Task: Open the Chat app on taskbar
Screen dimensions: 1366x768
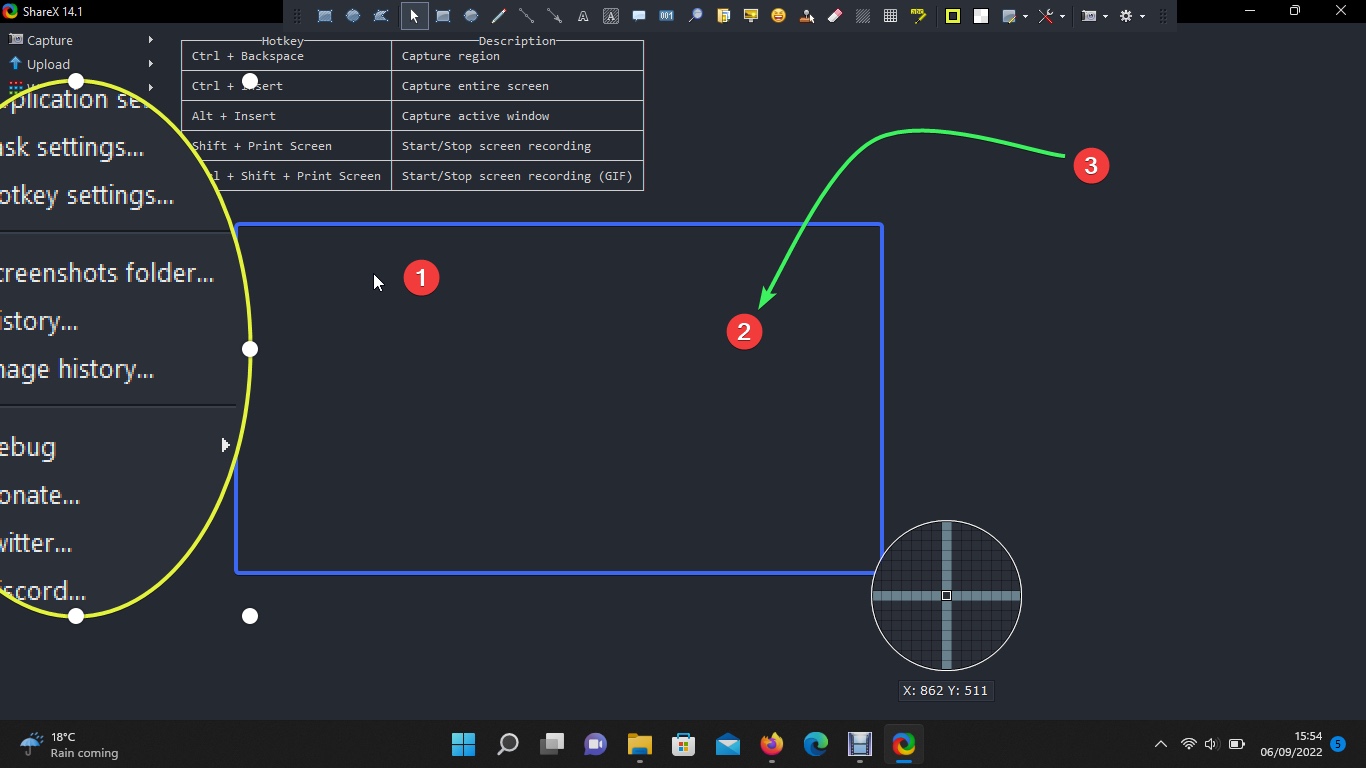Action: tap(596, 744)
